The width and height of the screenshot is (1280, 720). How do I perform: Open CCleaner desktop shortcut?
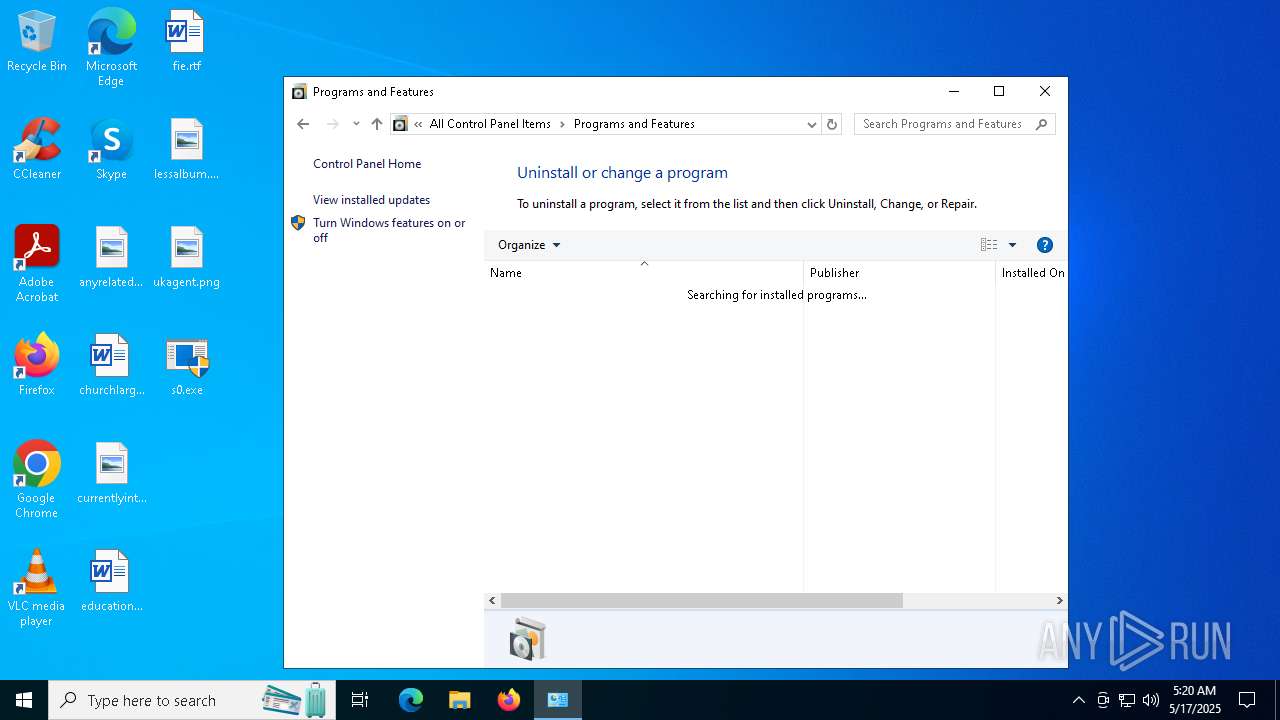coord(37,150)
